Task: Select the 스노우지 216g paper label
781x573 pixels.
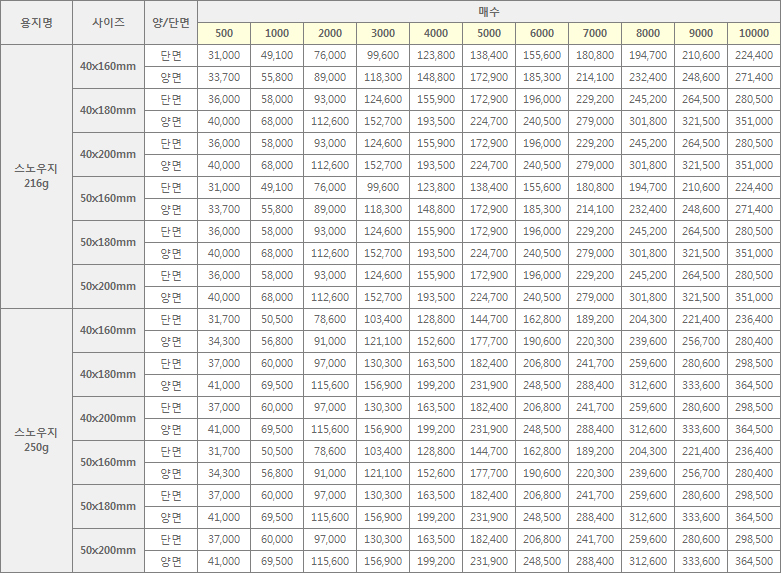Action: (36, 176)
